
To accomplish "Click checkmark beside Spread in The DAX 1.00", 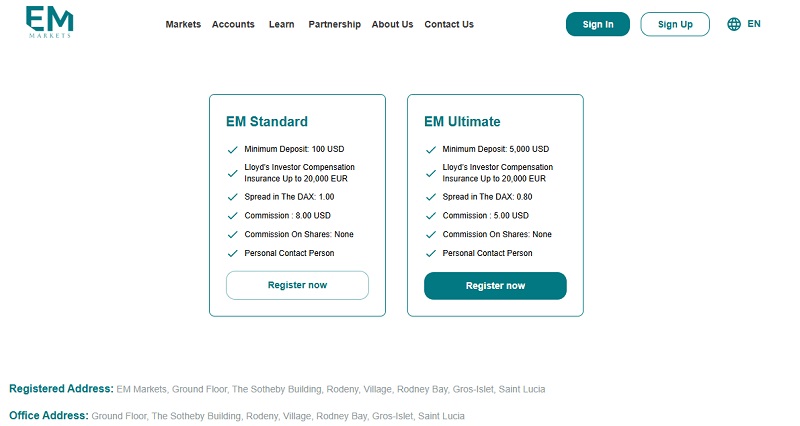I will [233, 197].
